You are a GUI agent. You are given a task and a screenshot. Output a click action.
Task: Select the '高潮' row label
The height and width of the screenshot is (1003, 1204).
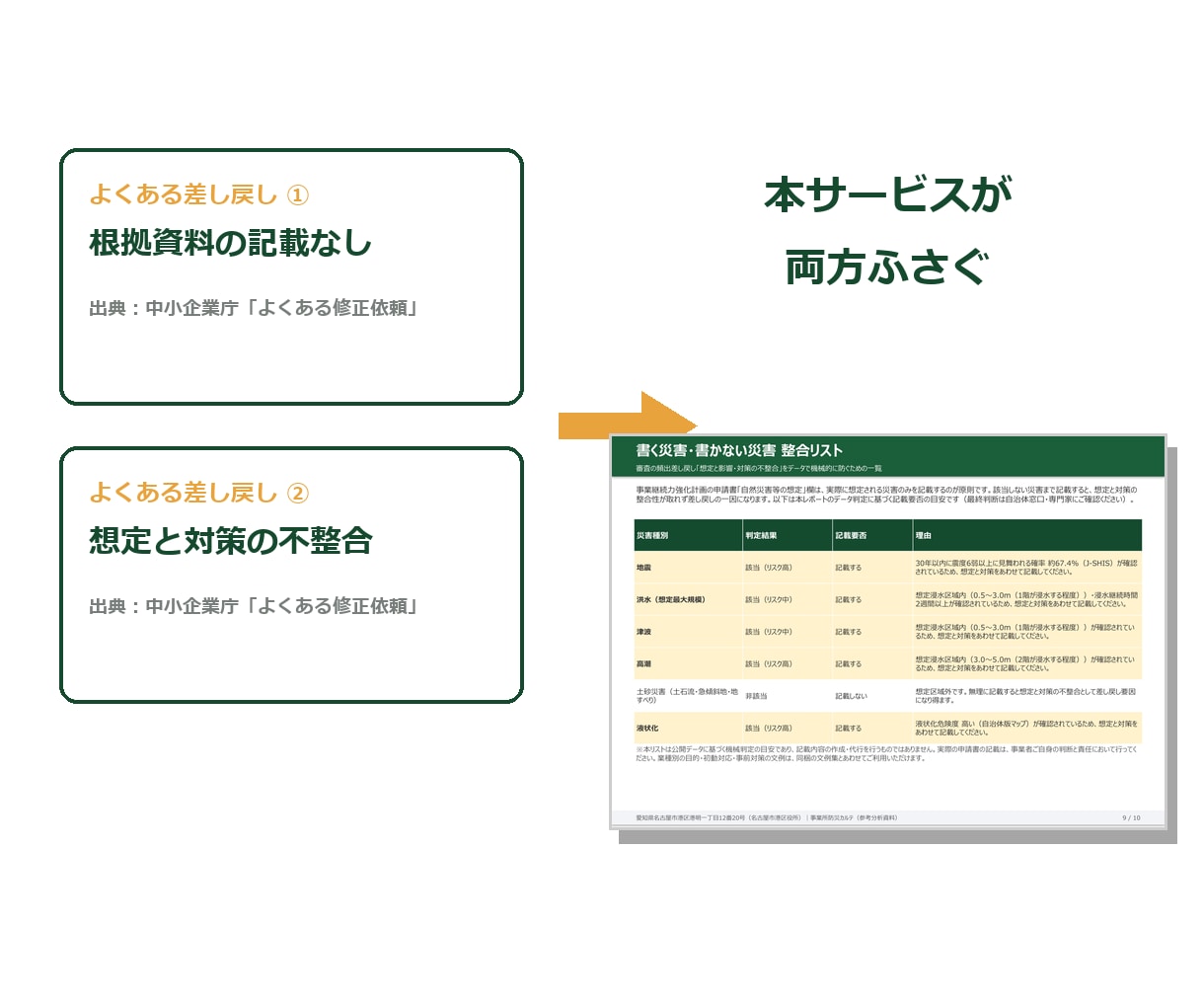(x=643, y=663)
